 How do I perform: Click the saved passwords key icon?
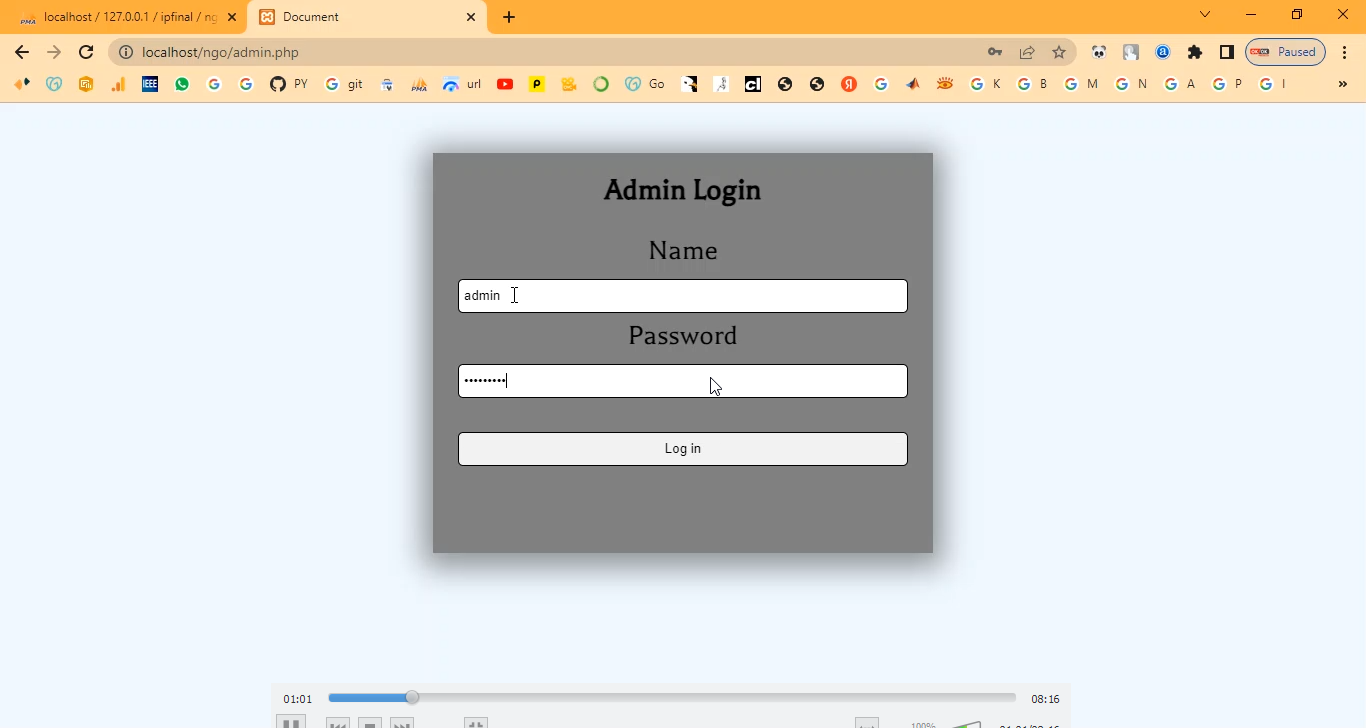click(x=995, y=52)
